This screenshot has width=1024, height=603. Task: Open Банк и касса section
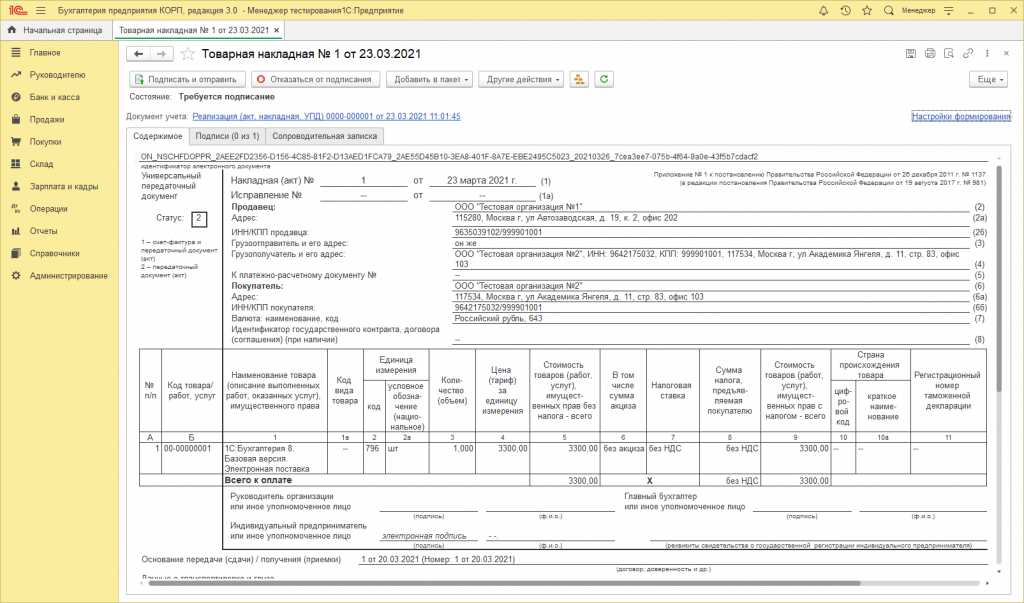coord(54,97)
